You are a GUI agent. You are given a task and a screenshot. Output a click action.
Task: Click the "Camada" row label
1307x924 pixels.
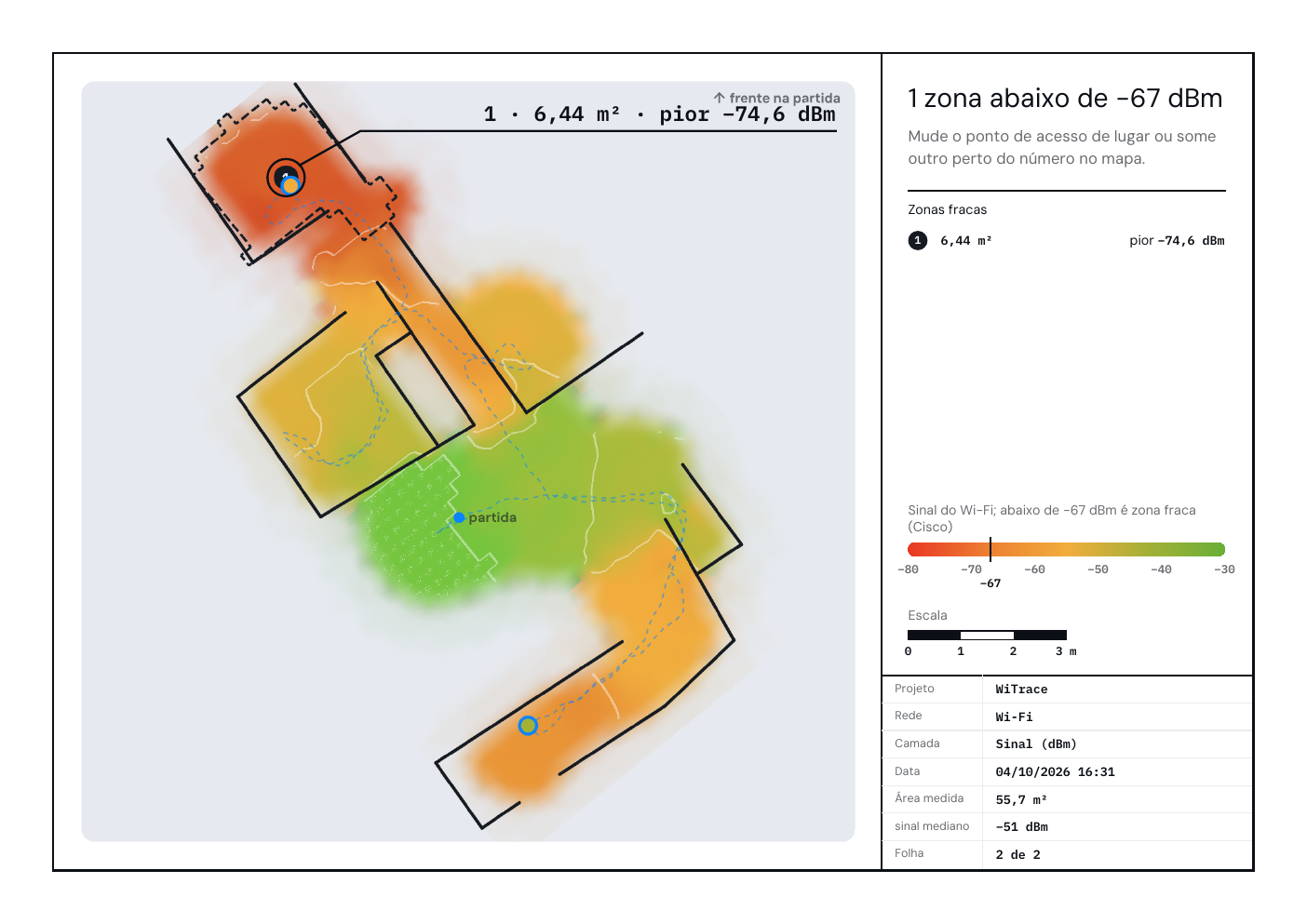(x=917, y=743)
